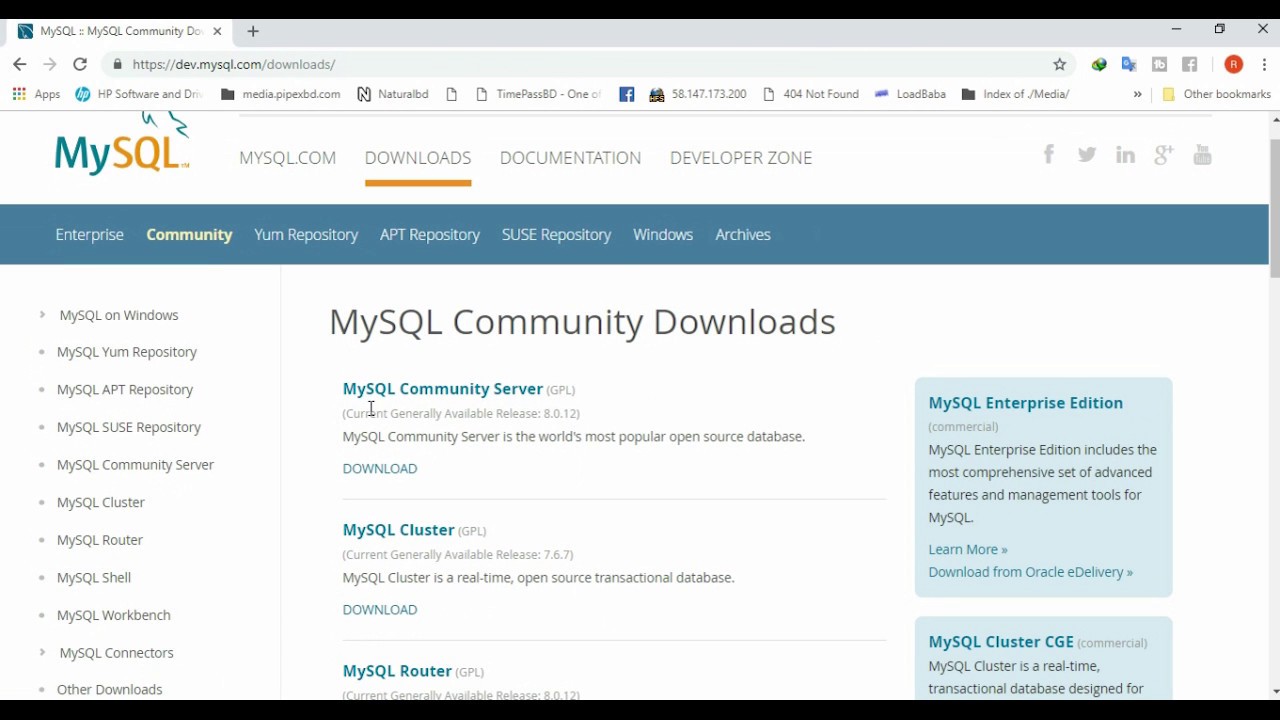Open the Facebook bookmark icon
Screen dimensions: 1280x720
coord(627,94)
